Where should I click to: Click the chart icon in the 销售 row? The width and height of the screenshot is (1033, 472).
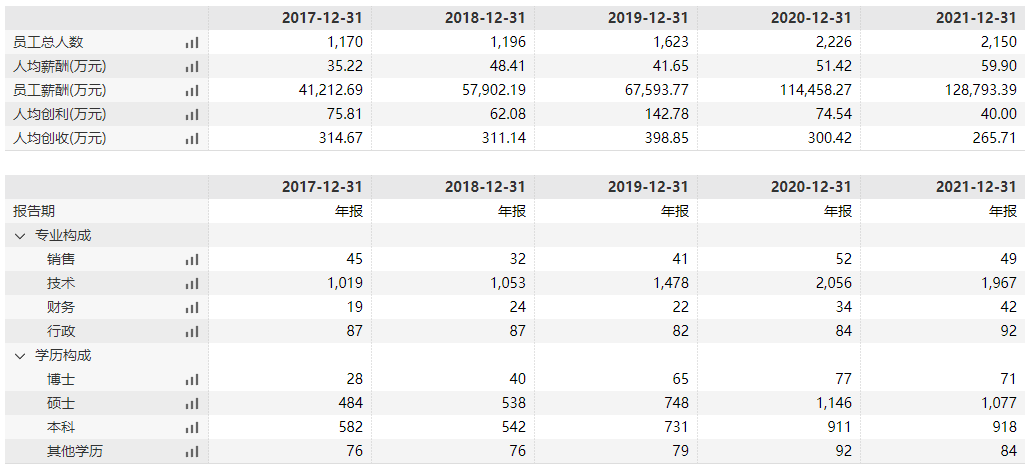click(x=192, y=259)
